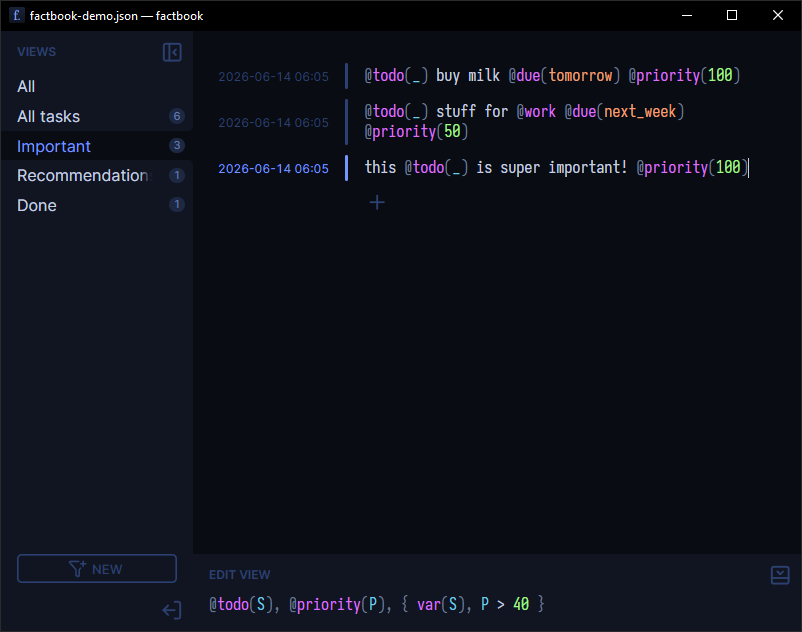Select the 'is super important!' fact entry
The height and width of the screenshot is (632, 802).
tap(556, 168)
